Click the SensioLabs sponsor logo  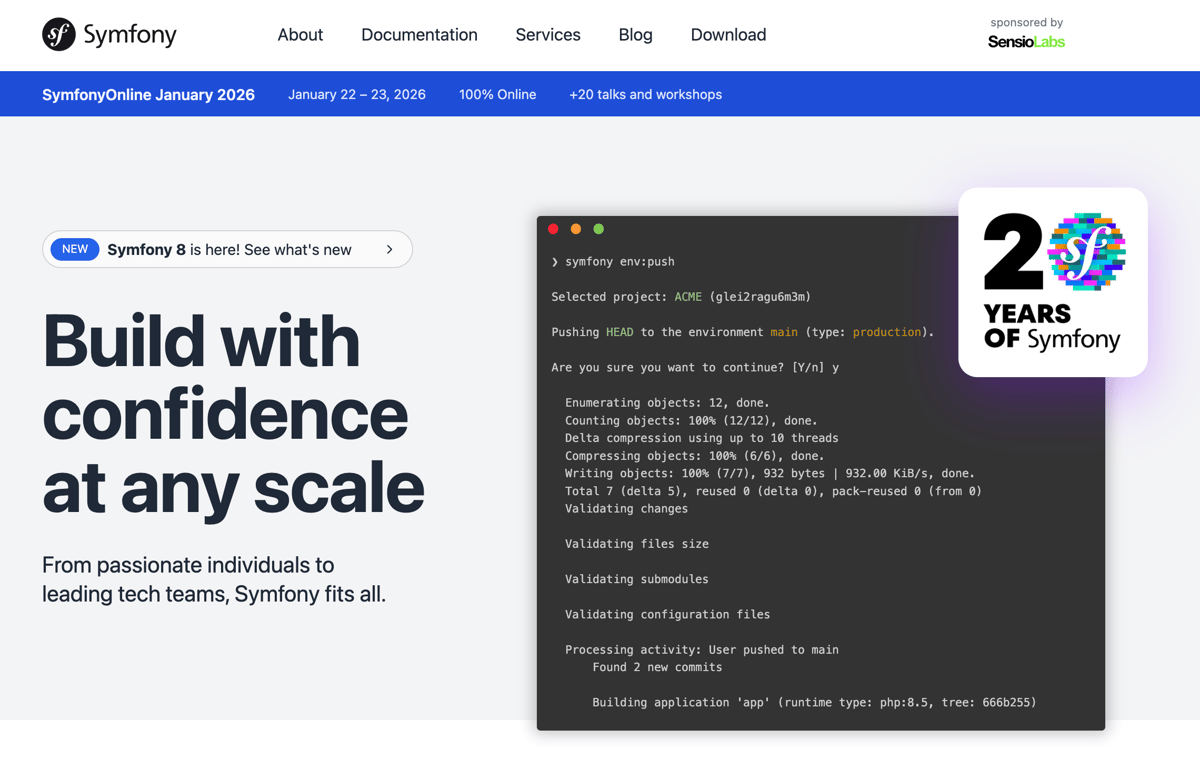tap(1026, 42)
